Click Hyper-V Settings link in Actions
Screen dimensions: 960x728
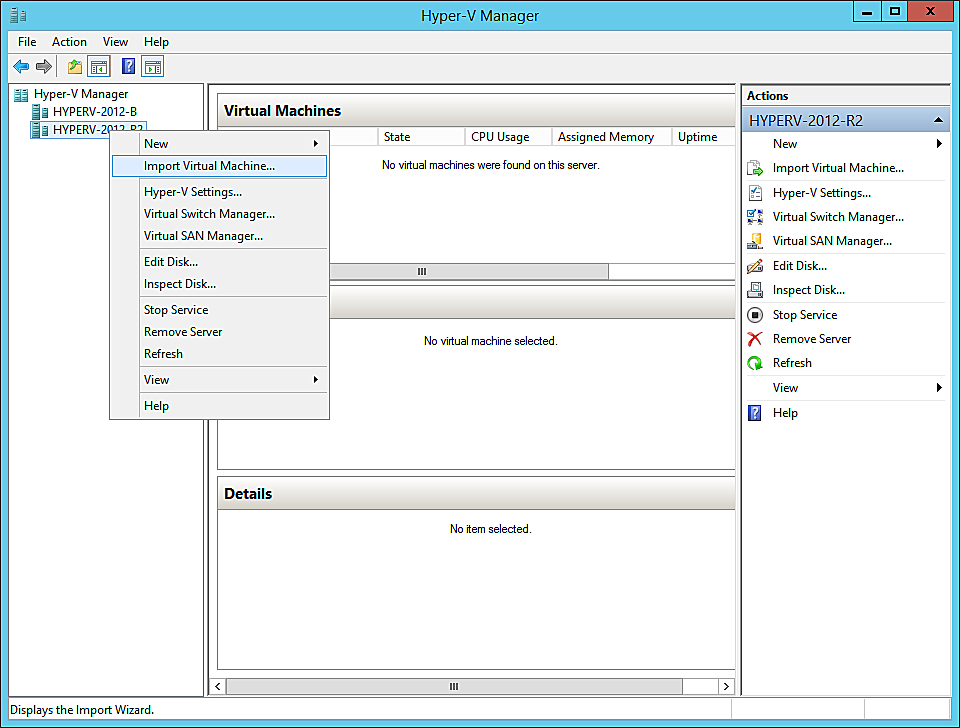tap(822, 193)
